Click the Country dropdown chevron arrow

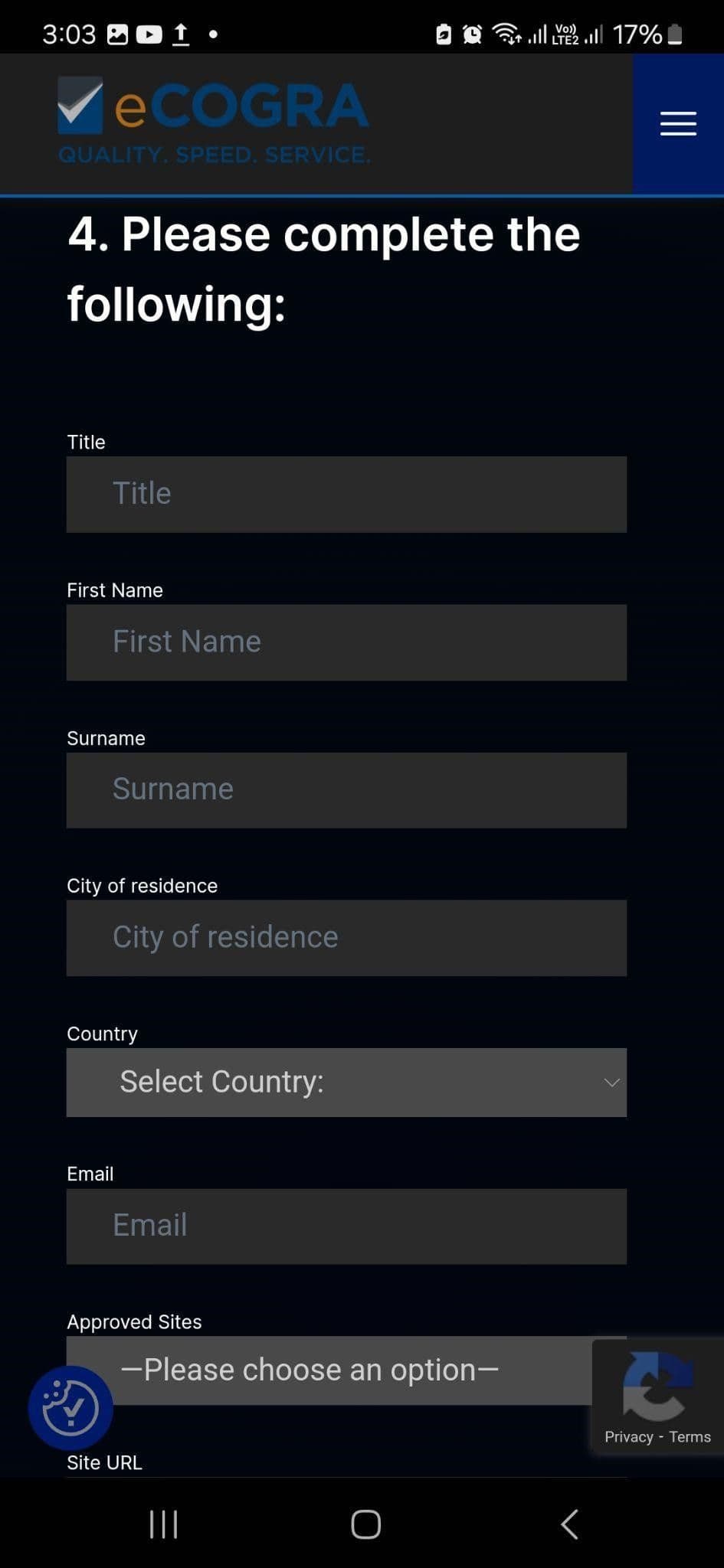(x=611, y=1082)
